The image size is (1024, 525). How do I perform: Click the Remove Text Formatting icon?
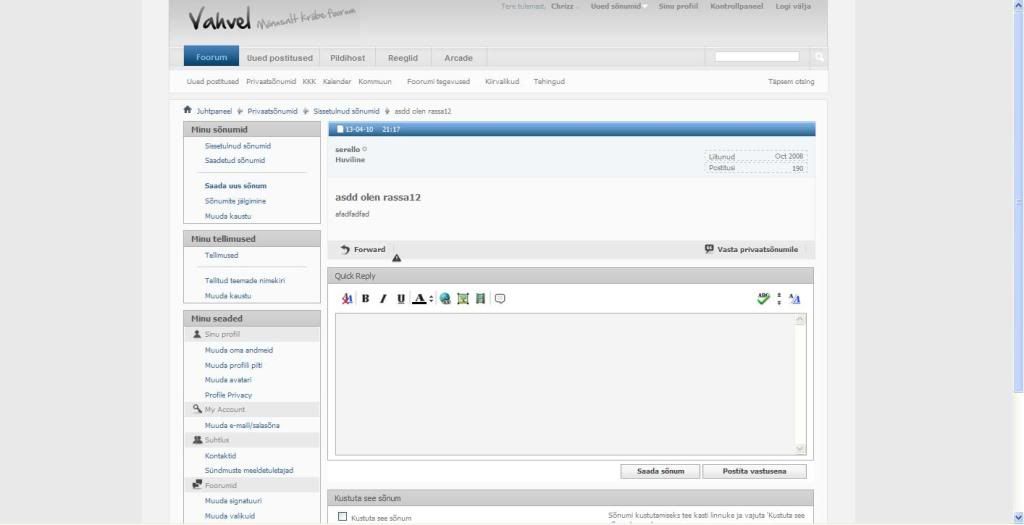[x=347, y=299]
